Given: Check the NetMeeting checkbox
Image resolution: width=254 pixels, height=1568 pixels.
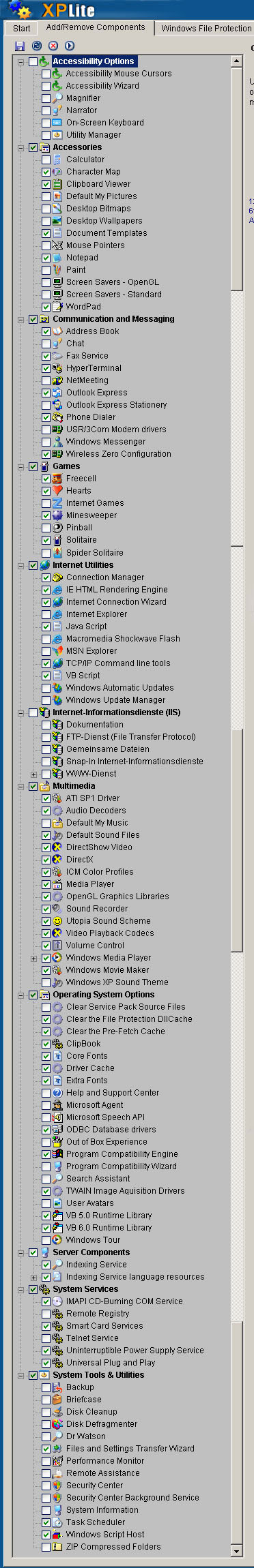Looking at the screenshot, I should click(46, 380).
